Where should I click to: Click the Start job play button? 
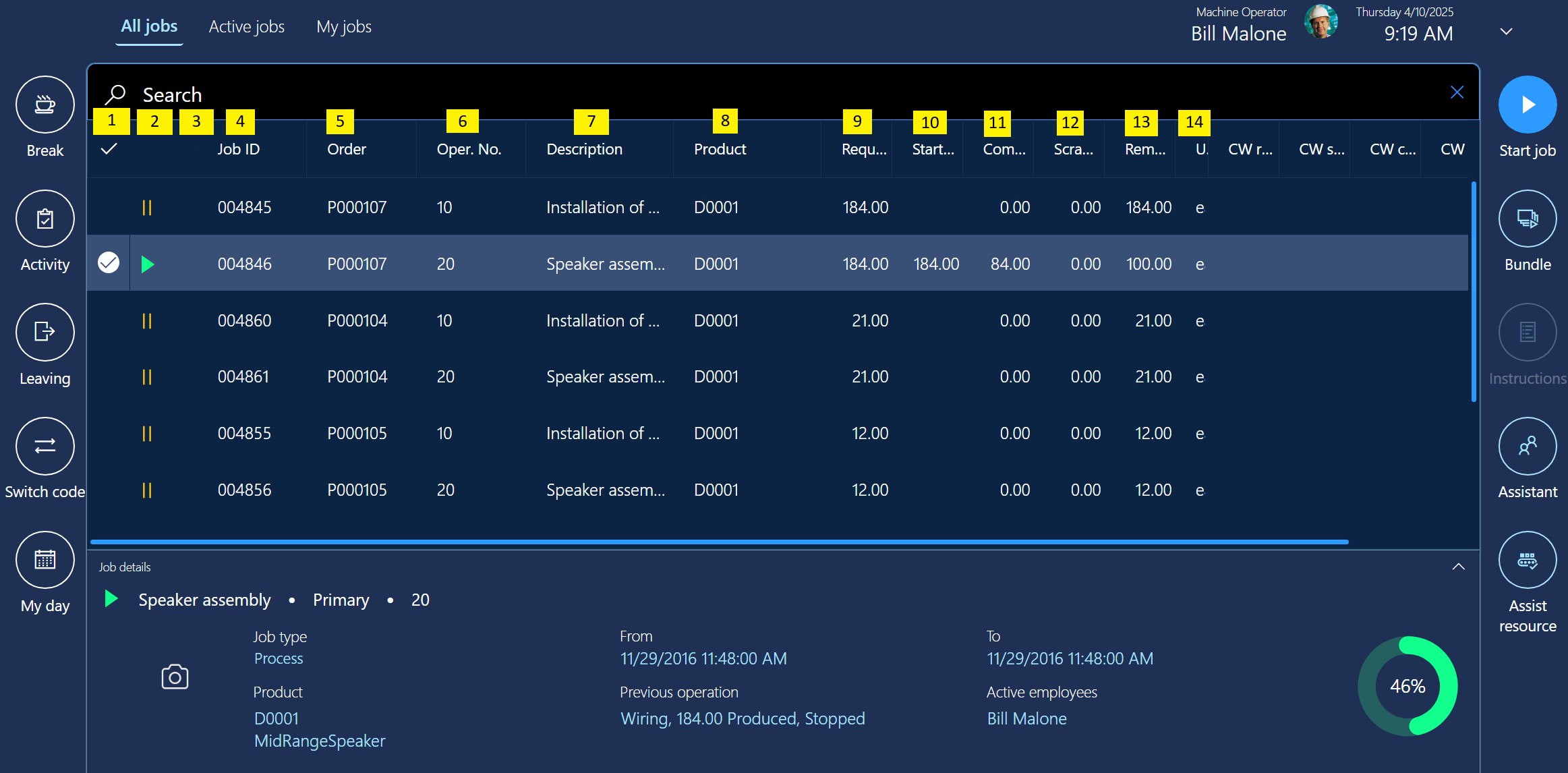[1527, 105]
